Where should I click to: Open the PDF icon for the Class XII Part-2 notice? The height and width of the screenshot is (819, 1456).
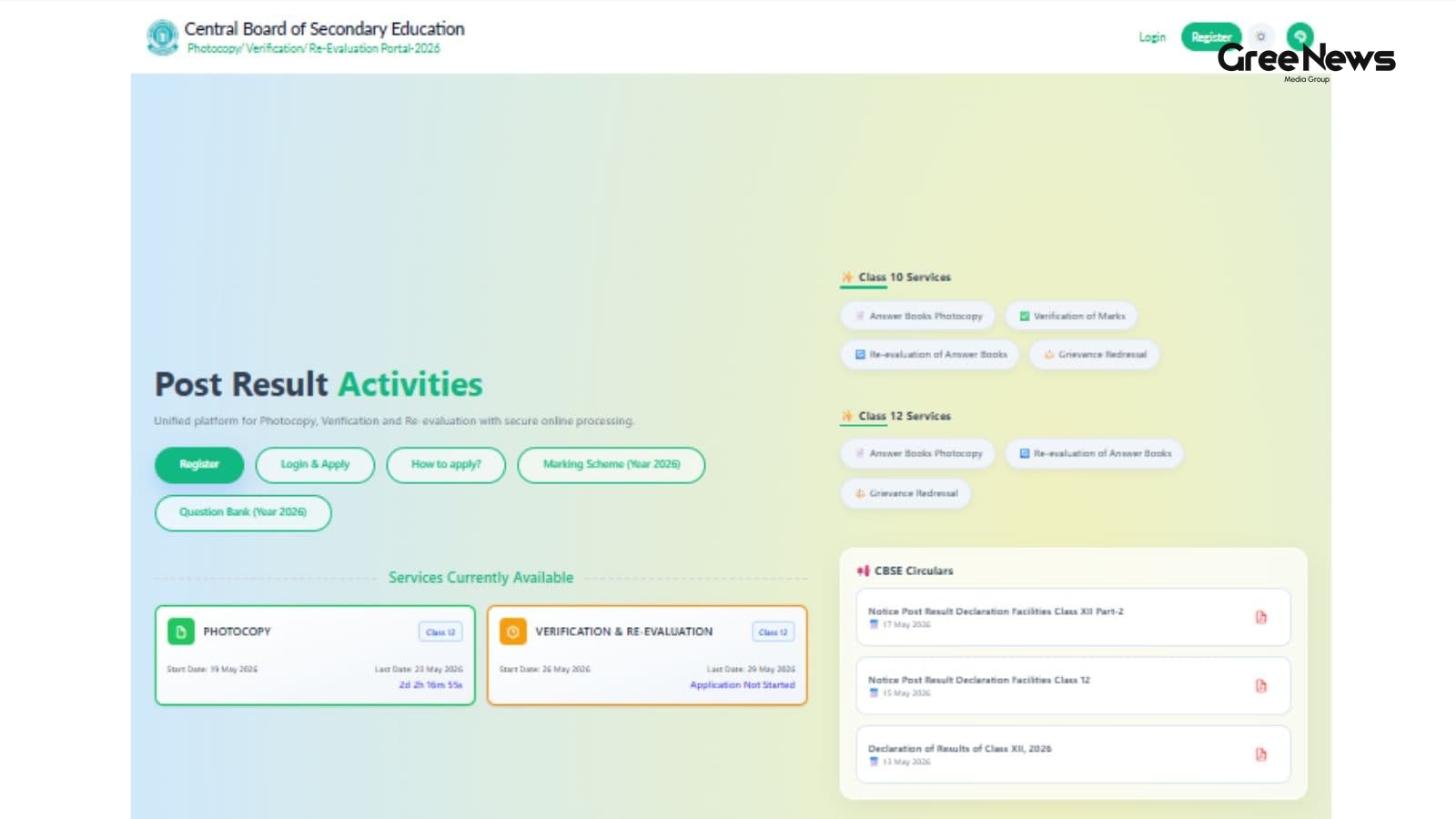pyautogui.click(x=1261, y=618)
